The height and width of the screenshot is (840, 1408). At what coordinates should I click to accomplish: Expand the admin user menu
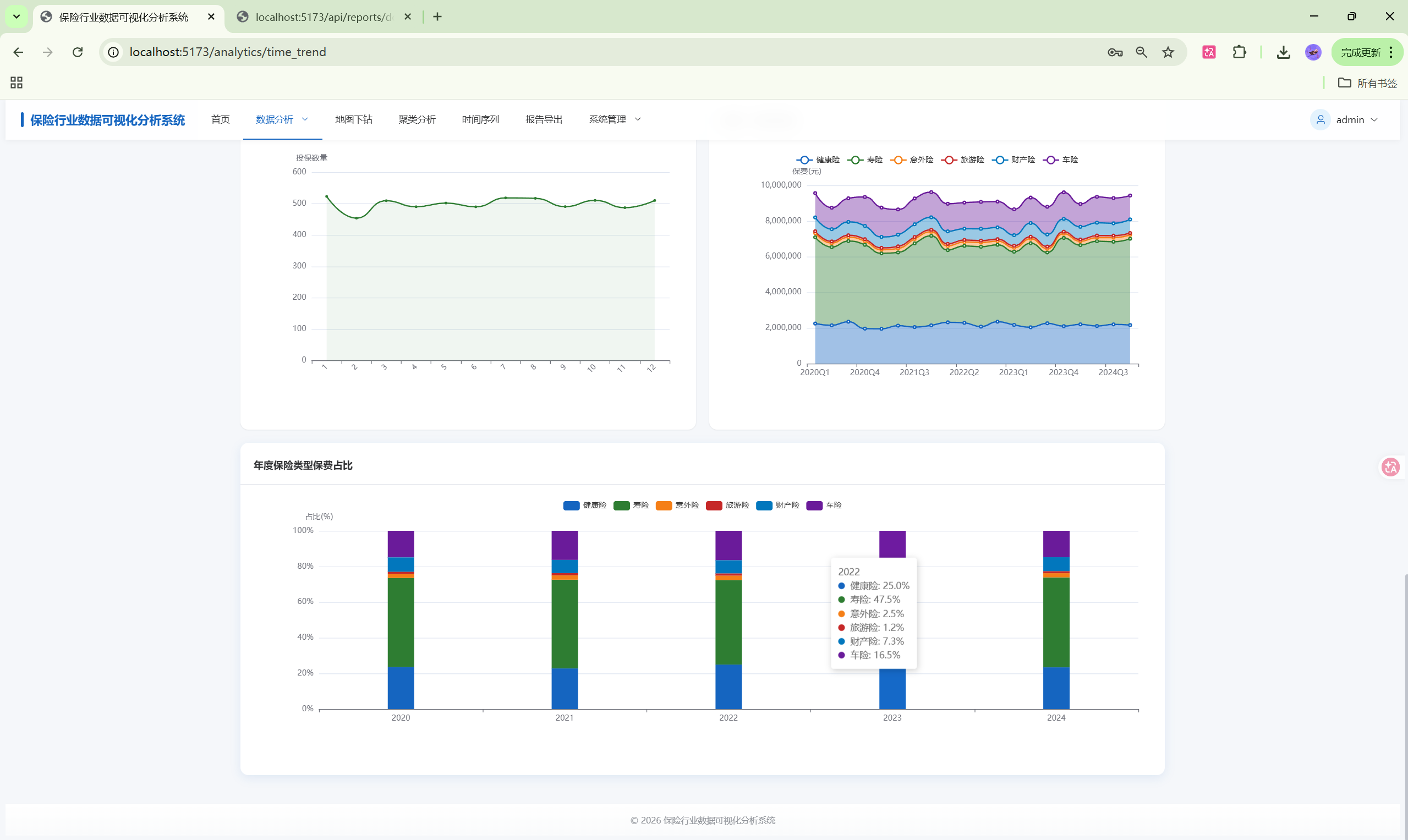(1349, 119)
